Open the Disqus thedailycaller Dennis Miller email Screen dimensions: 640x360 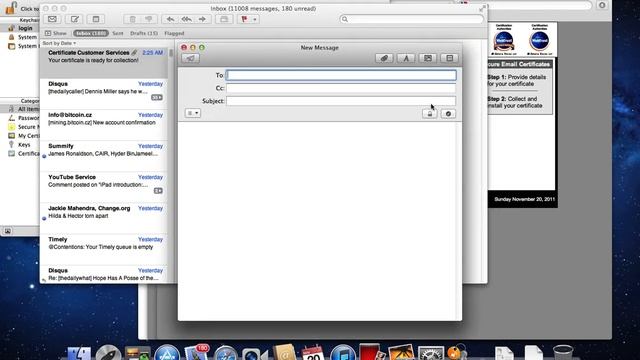pyautogui.click(x=104, y=94)
